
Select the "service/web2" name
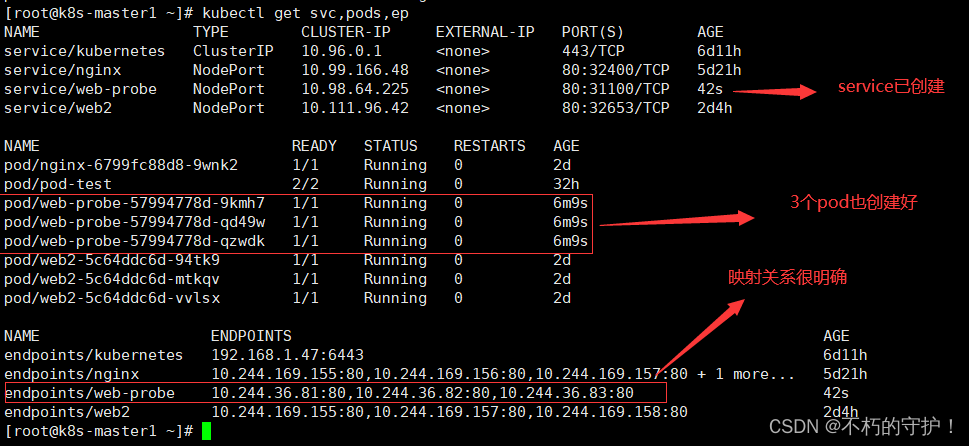tap(58, 108)
